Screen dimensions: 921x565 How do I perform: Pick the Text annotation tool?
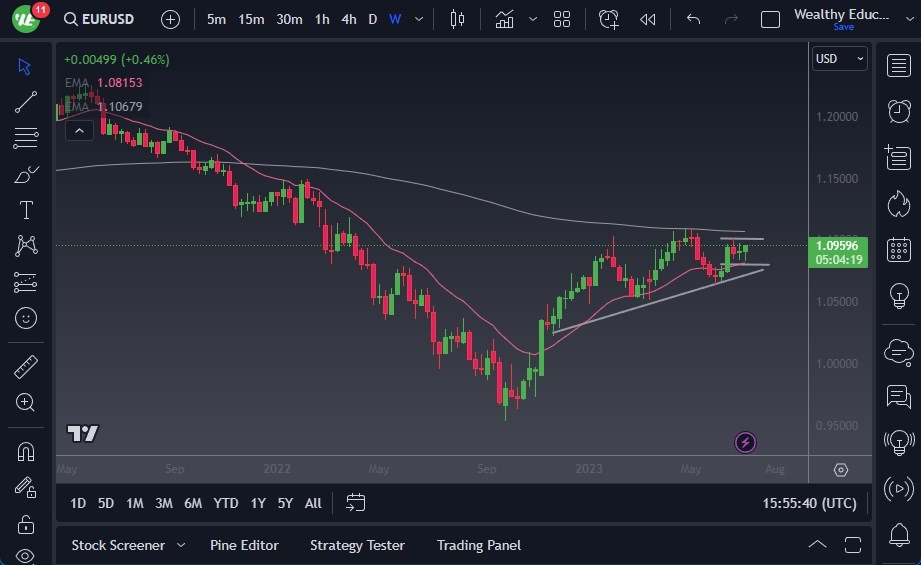(26, 210)
